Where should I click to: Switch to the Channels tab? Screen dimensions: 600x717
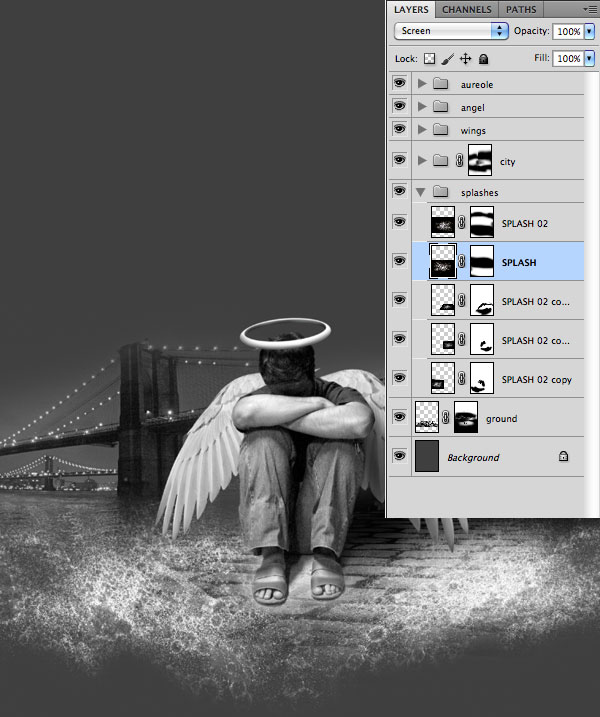coord(466,9)
